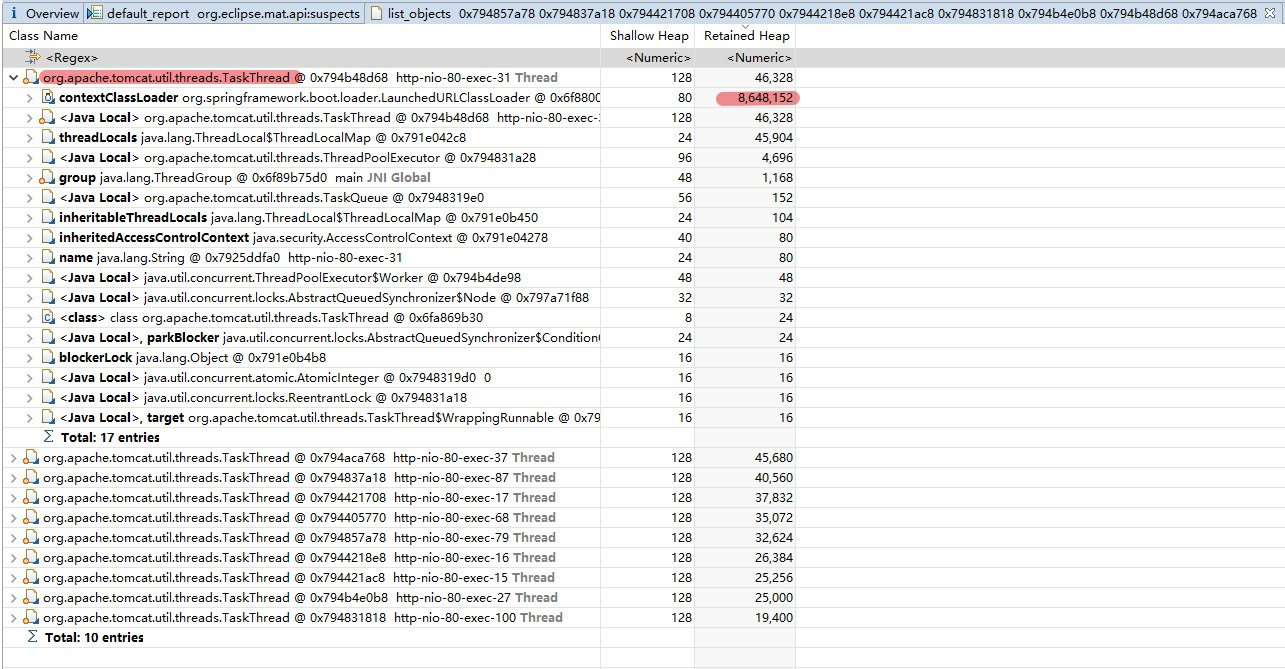Select the retained heap value 45,904
The height and width of the screenshot is (669, 1285).
coord(773,138)
